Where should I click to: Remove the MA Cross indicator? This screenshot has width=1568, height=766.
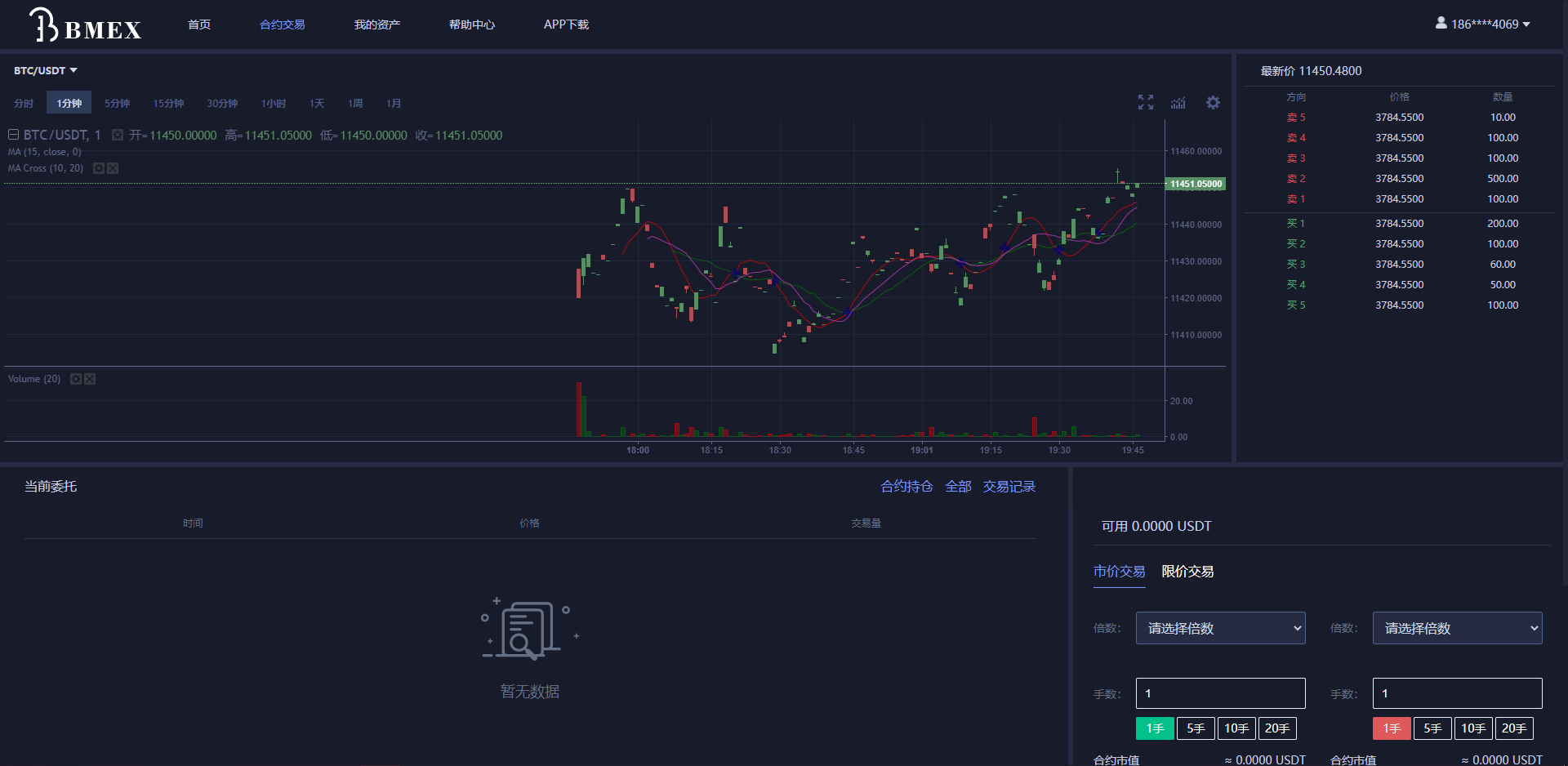113,168
